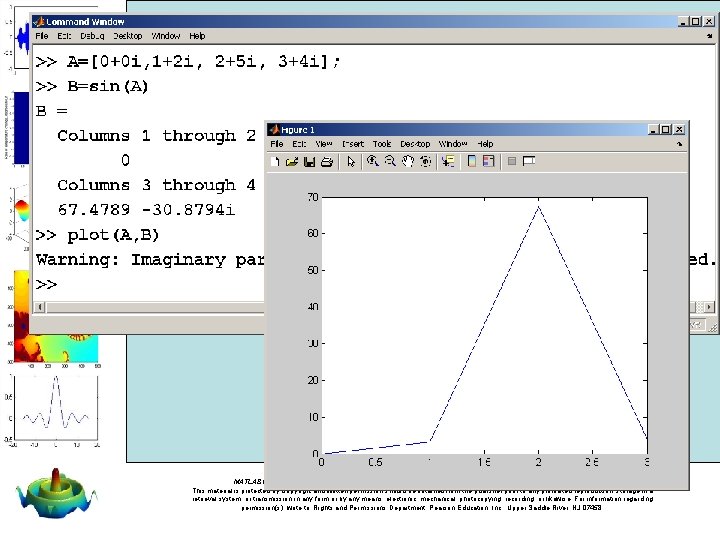The width and height of the screenshot is (720, 540).
Task: Click y-axis tick label 70 in Figure 1
Action: pyautogui.click(x=313, y=197)
